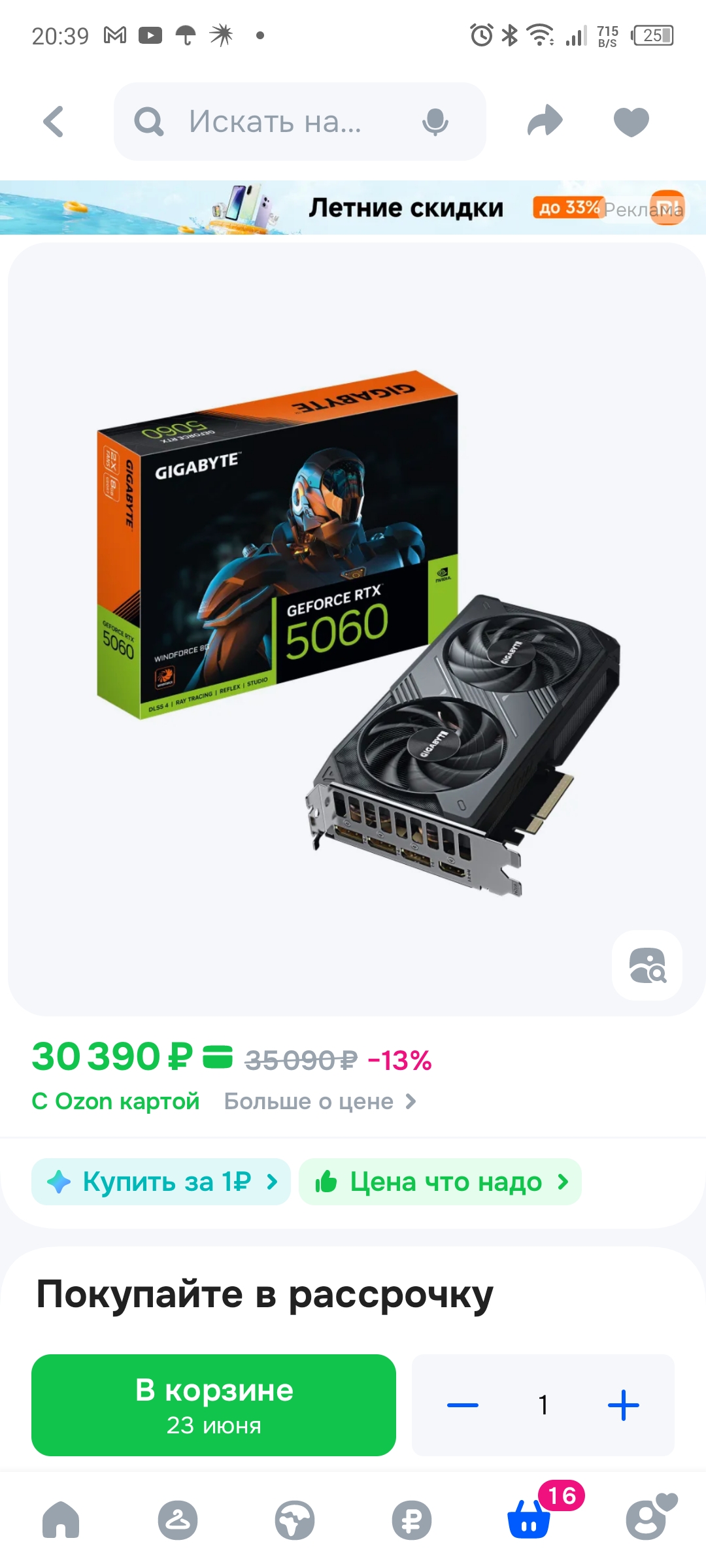Decrease quantity with minus button
The image size is (706, 1568).
coord(463,1405)
